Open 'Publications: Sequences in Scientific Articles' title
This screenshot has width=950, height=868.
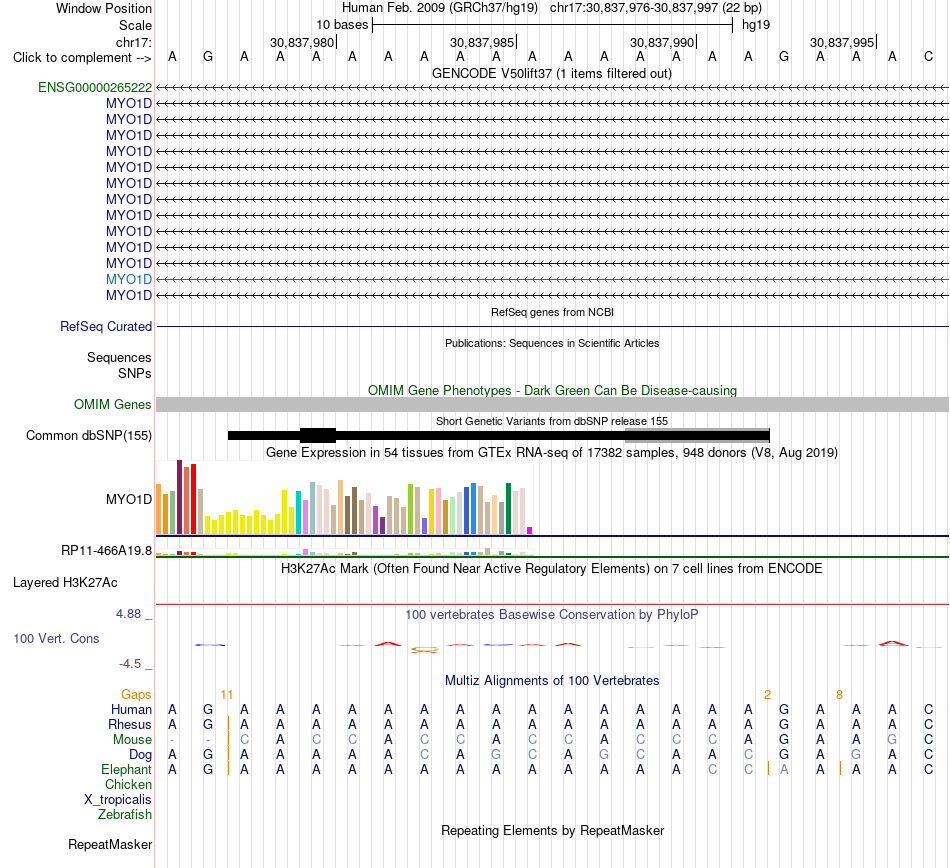tap(552, 343)
